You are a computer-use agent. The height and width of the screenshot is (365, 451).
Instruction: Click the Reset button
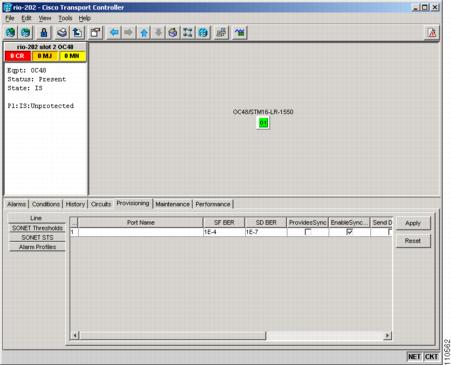(x=413, y=241)
